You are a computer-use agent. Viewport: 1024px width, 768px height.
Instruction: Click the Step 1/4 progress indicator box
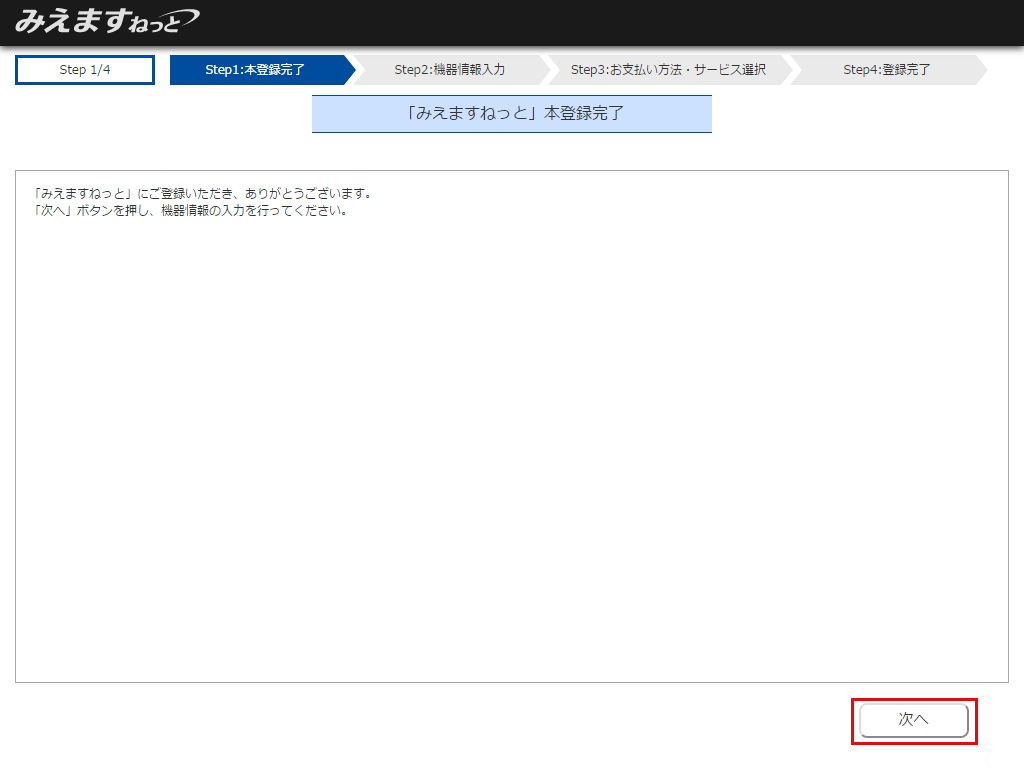pos(85,70)
